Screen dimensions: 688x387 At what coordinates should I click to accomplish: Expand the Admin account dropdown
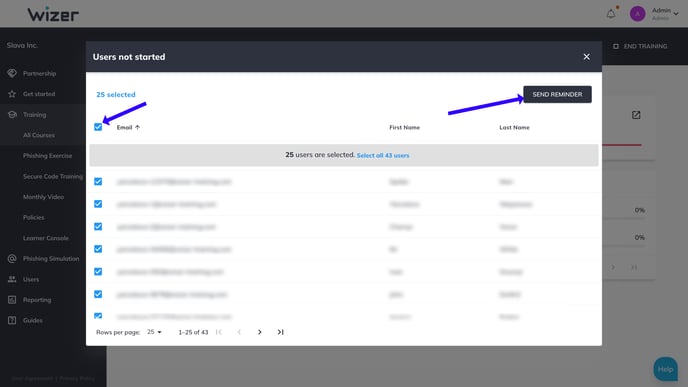[x=676, y=14]
